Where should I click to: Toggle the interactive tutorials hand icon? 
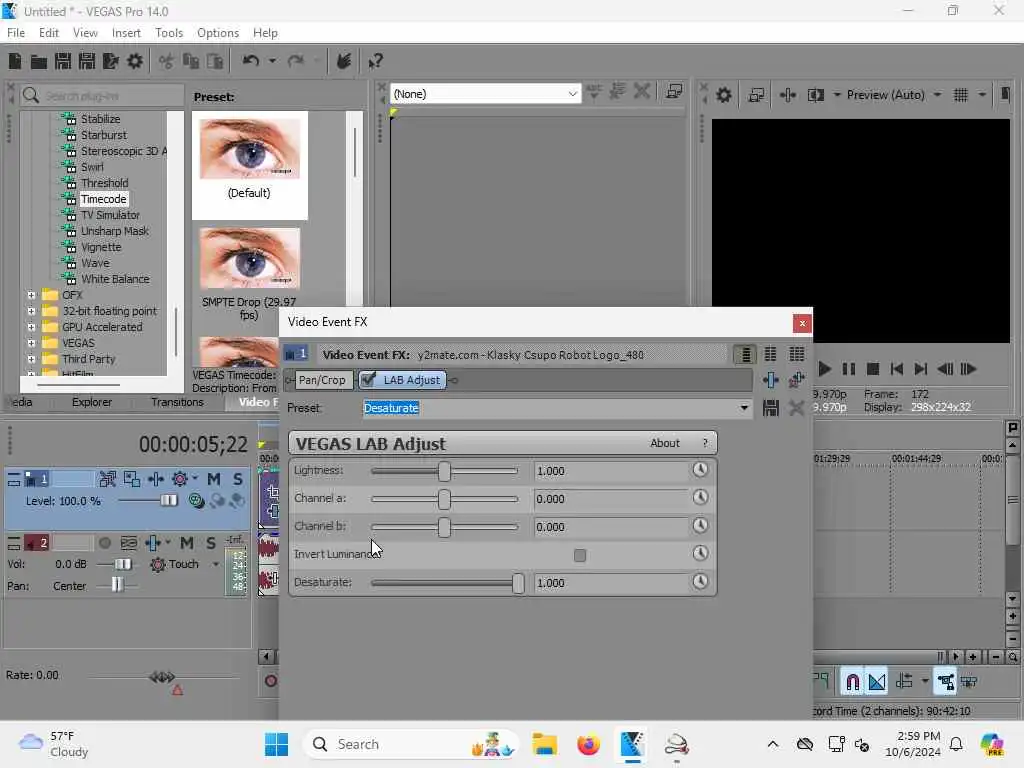coord(344,61)
